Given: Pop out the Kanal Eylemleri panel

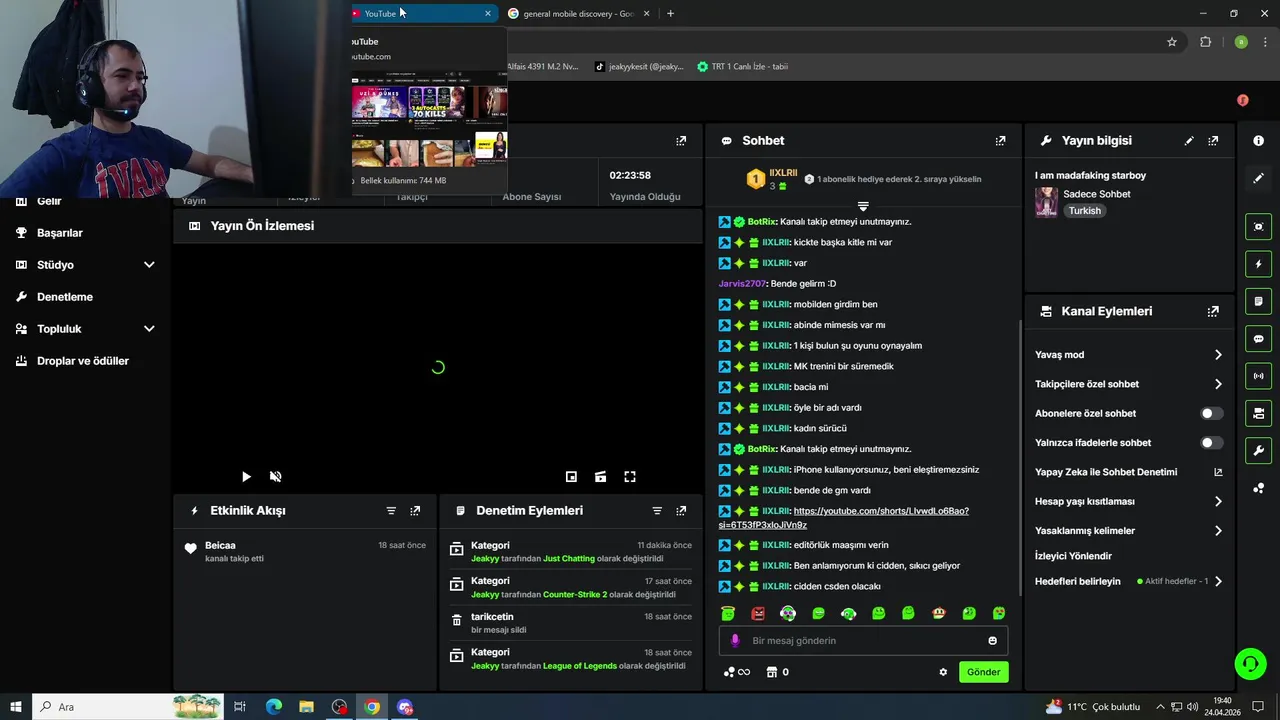Looking at the screenshot, I should click(x=1213, y=311).
